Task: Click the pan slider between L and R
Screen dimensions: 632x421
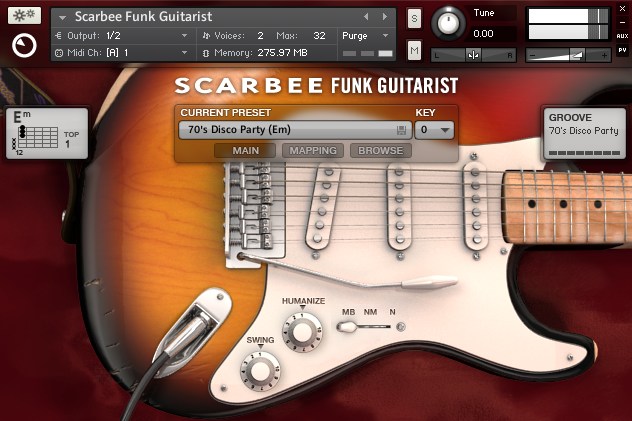Action: (472, 54)
